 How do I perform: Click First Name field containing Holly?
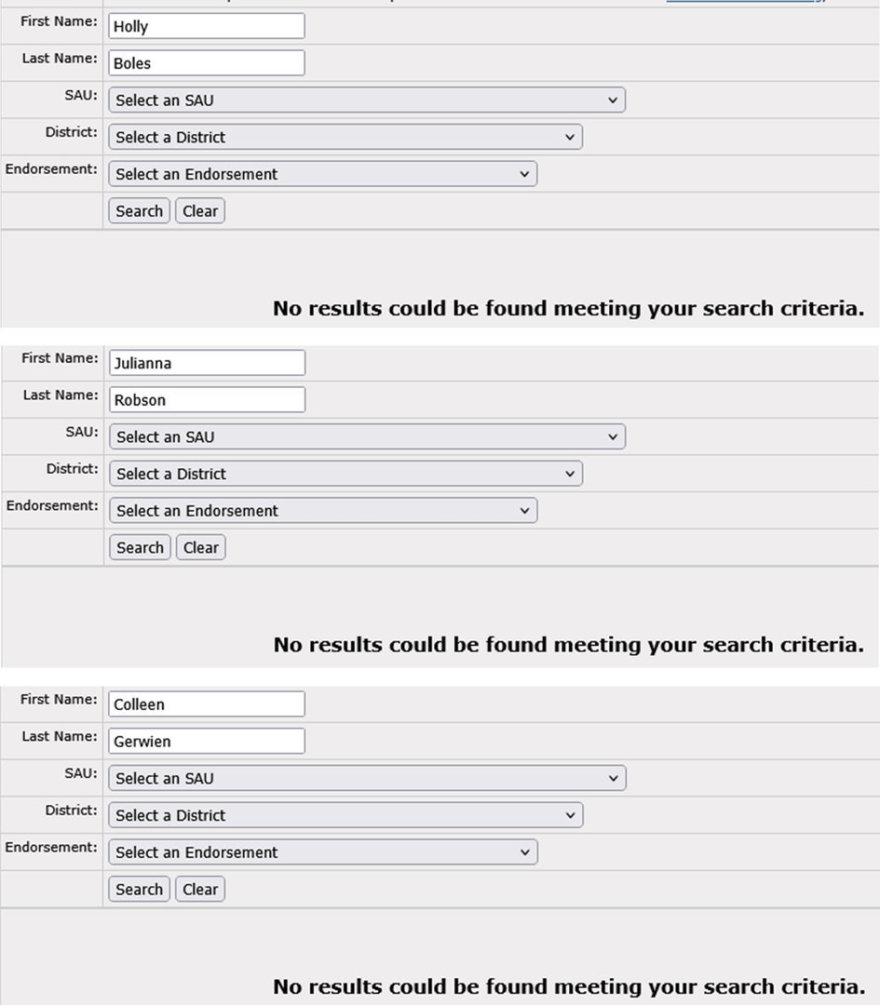[206, 26]
